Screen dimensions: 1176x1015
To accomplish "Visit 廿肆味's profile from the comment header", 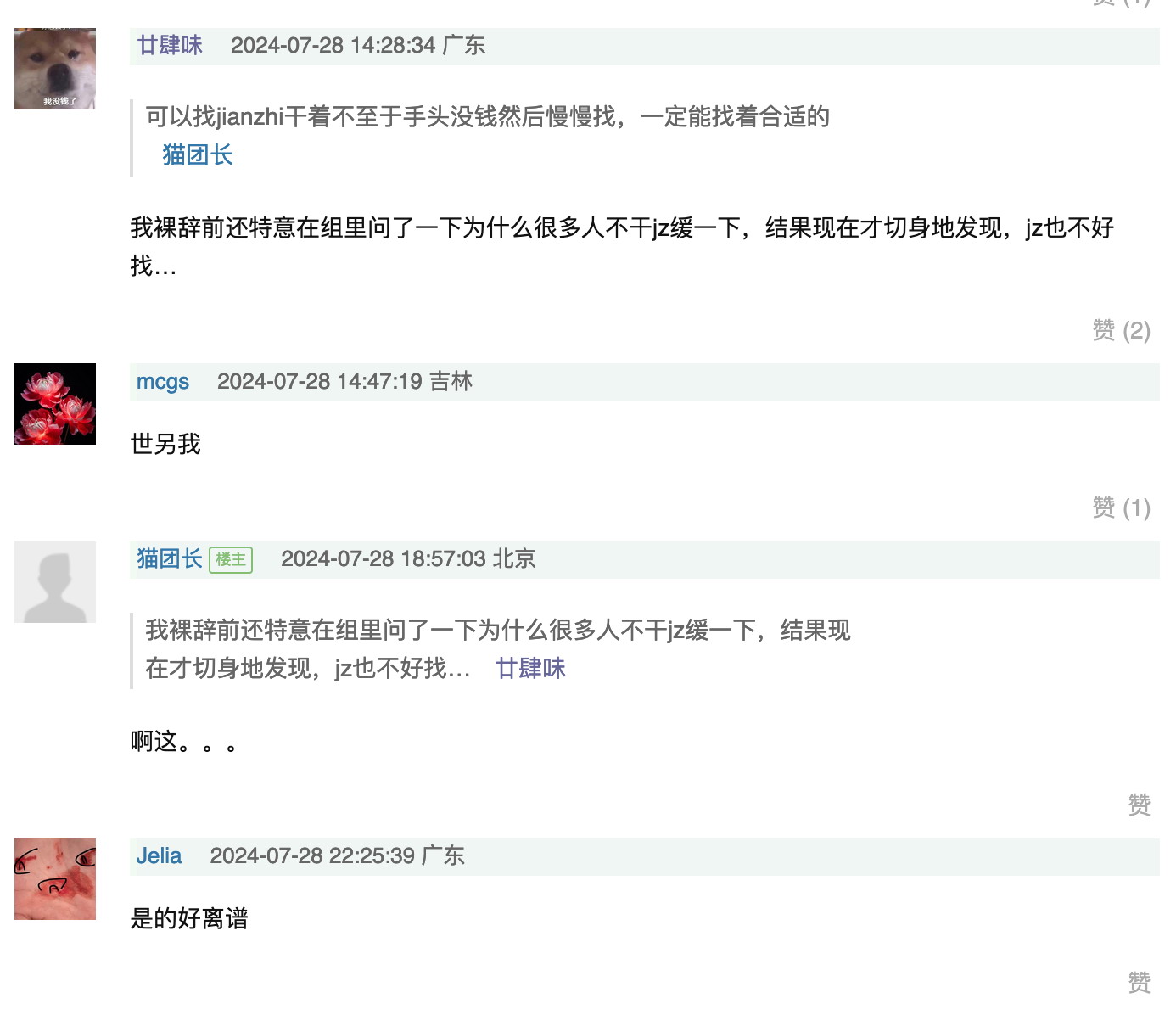I will [x=170, y=45].
